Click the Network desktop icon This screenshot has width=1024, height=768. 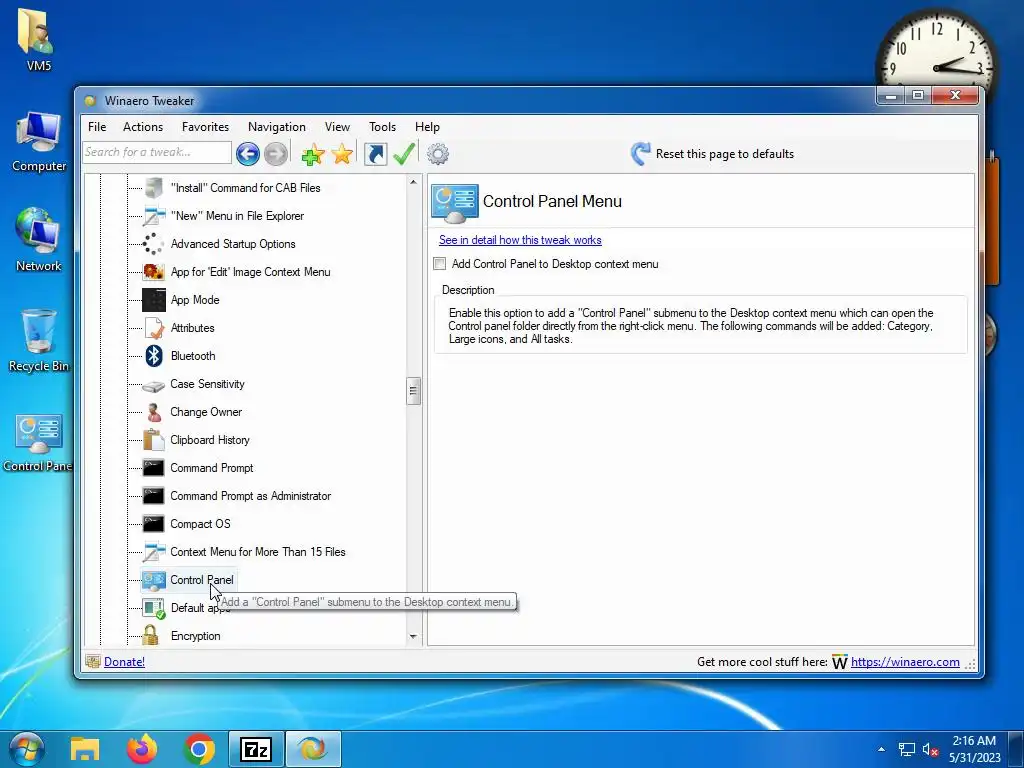[39, 240]
